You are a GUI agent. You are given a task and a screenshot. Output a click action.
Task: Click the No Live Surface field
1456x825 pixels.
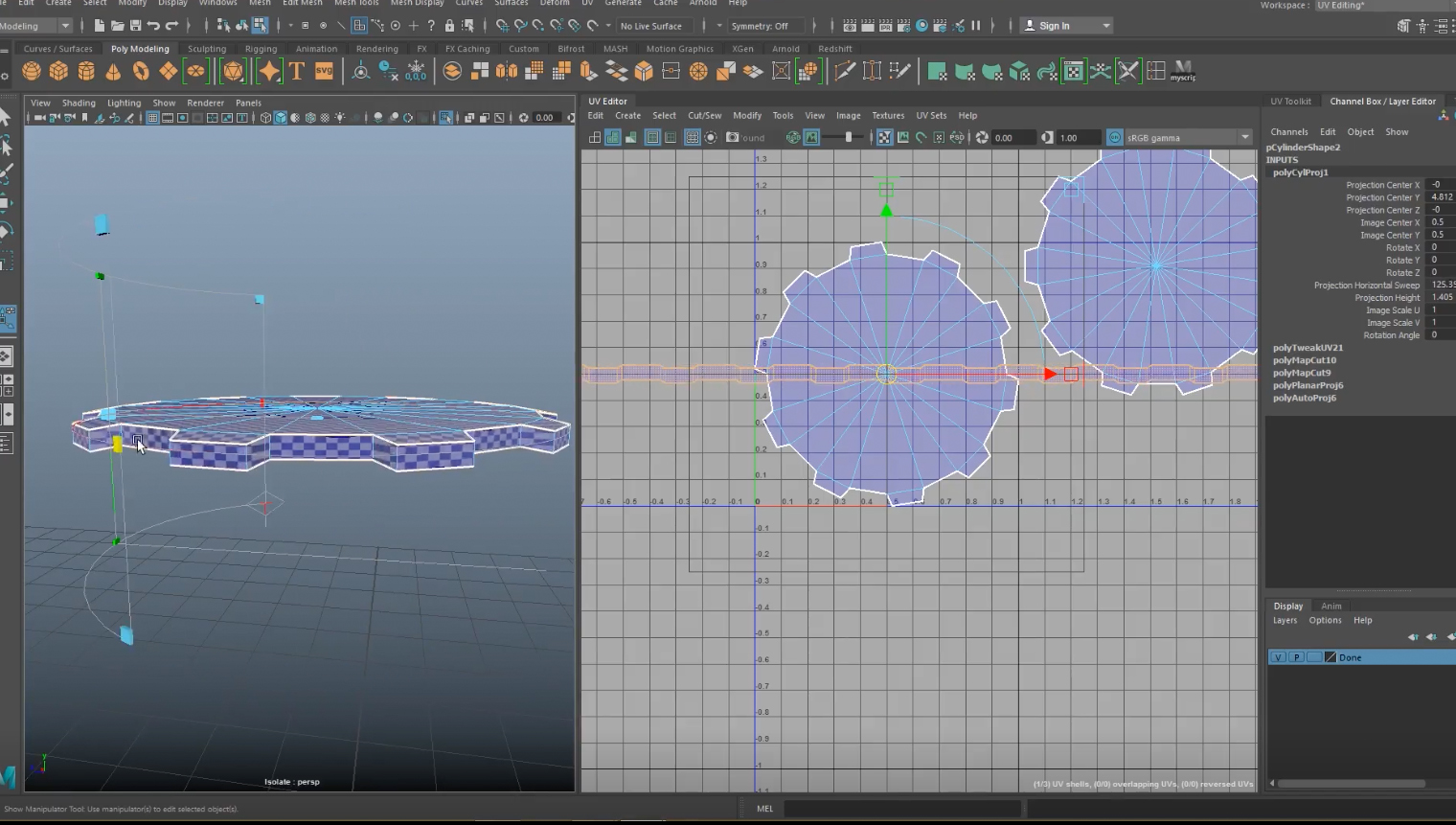tap(651, 26)
